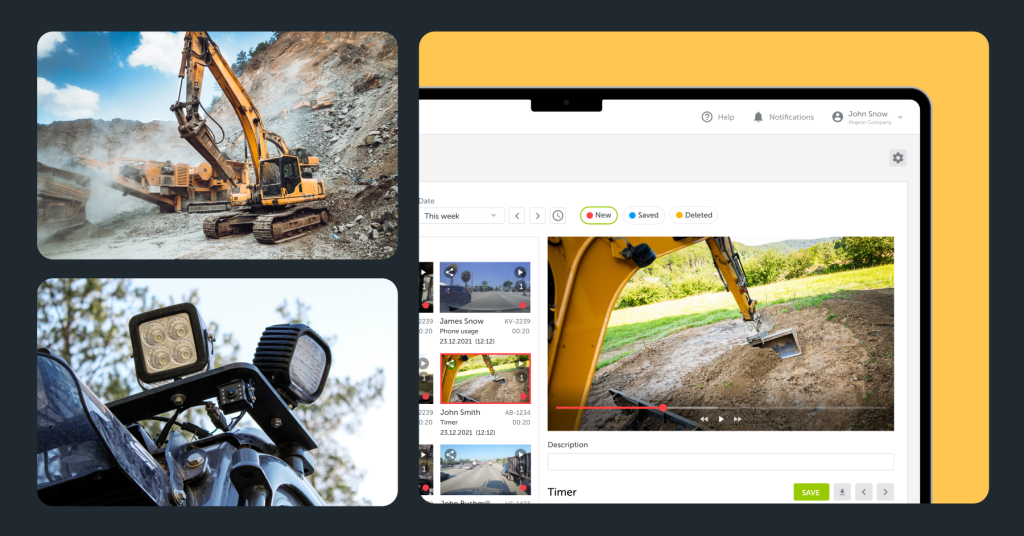This screenshot has width=1024, height=536.
Task: Go to next date range arrow
Action: pos(537,215)
